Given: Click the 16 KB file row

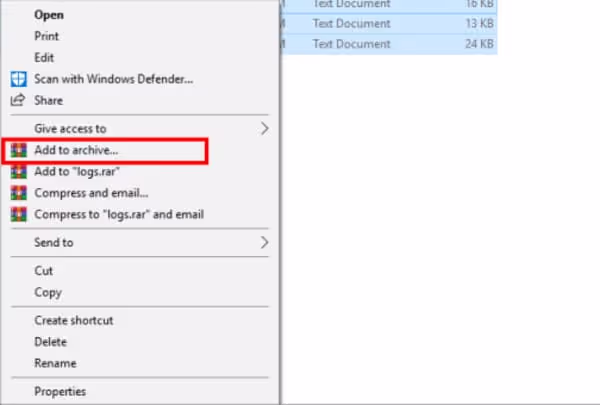Looking at the screenshot, I should 389,6.
